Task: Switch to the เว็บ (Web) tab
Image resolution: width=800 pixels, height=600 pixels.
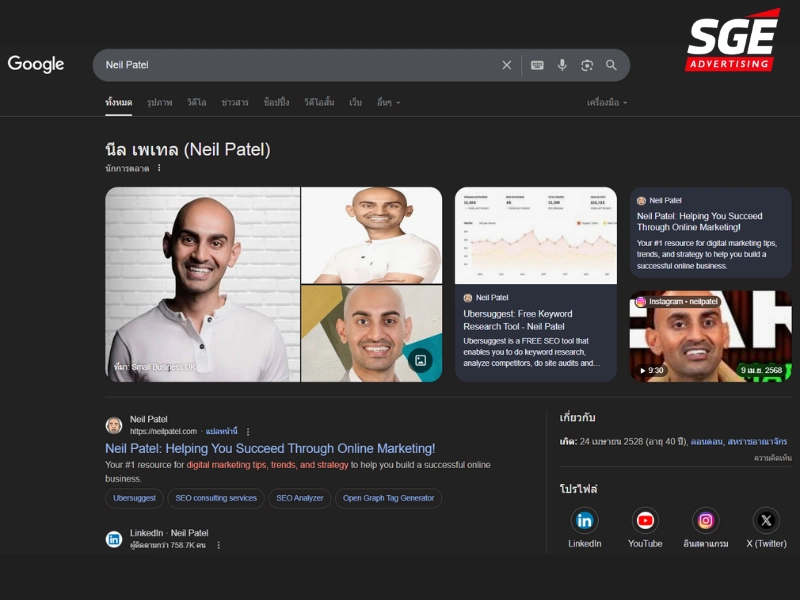Action: click(x=356, y=103)
